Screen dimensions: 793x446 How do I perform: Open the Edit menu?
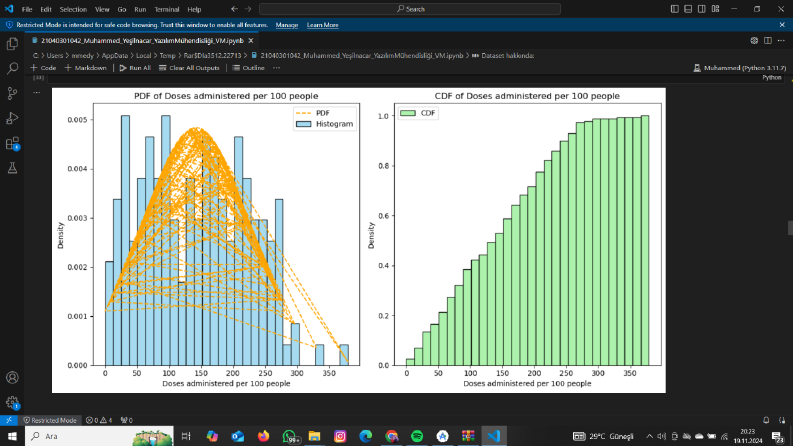tap(46, 9)
